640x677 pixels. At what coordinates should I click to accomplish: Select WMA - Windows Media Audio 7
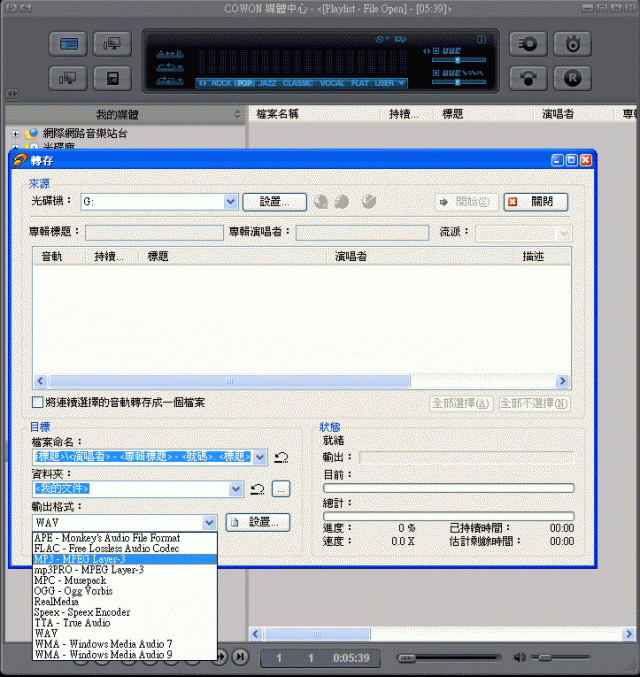[125, 644]
